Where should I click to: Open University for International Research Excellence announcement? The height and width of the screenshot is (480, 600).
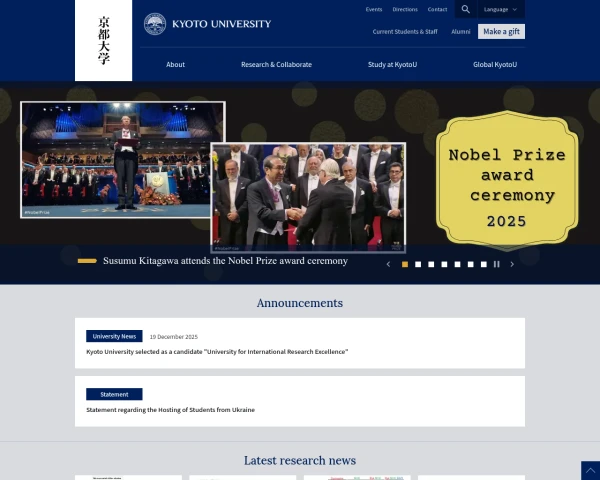[x=217, y=352]
